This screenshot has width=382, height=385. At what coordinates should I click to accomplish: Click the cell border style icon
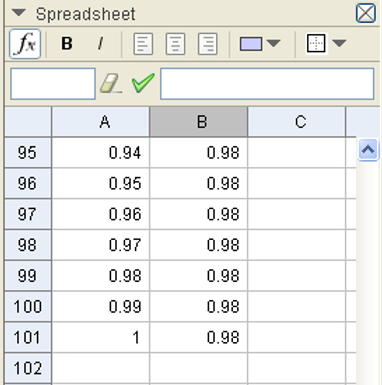316,43
